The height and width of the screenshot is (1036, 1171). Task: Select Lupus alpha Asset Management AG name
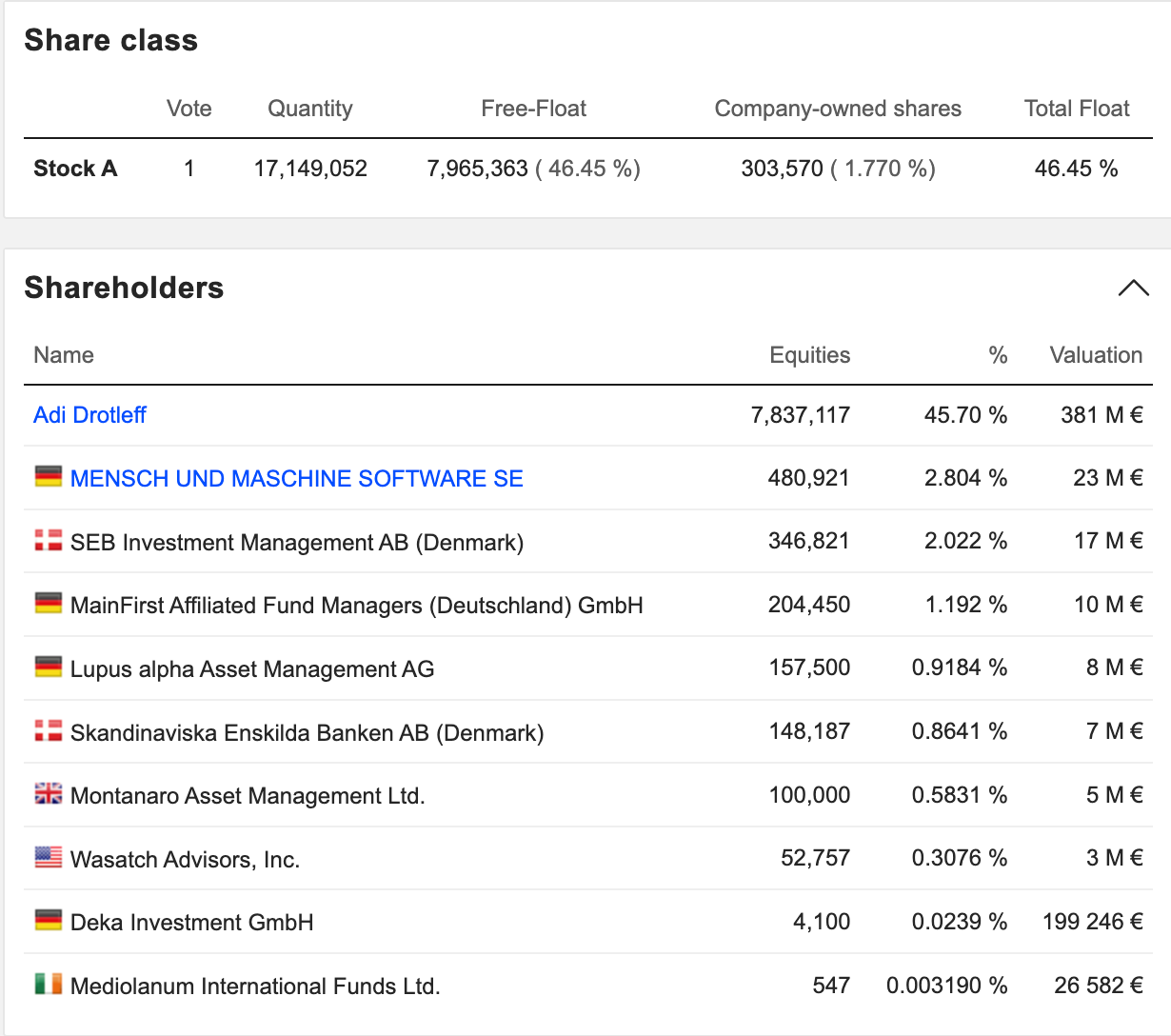click(252, 669)
